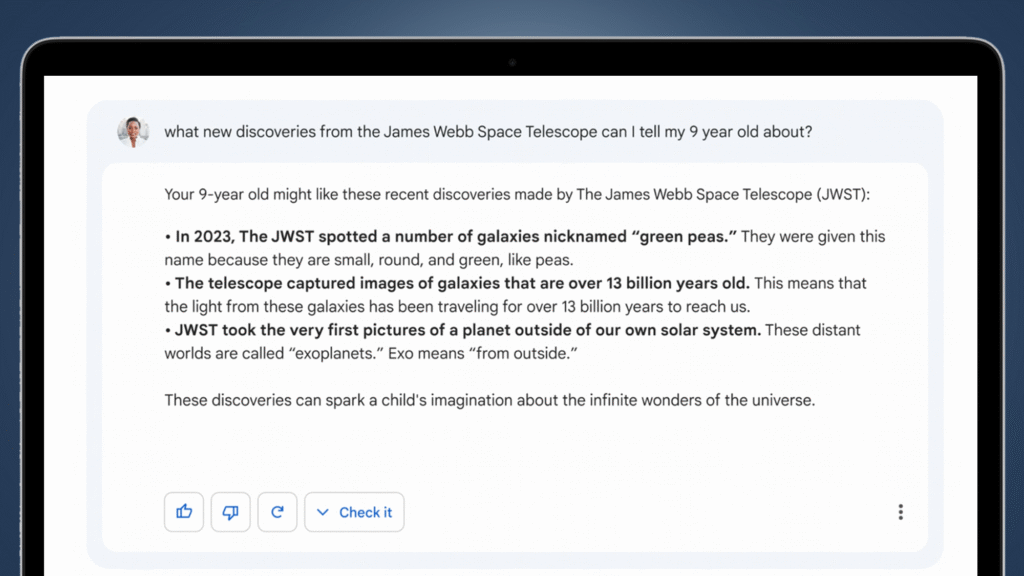The image size is (1024, 576).
Task: Regenerate the response with the refresh icon
Action: pyautogui.click(x=277, y=512)
